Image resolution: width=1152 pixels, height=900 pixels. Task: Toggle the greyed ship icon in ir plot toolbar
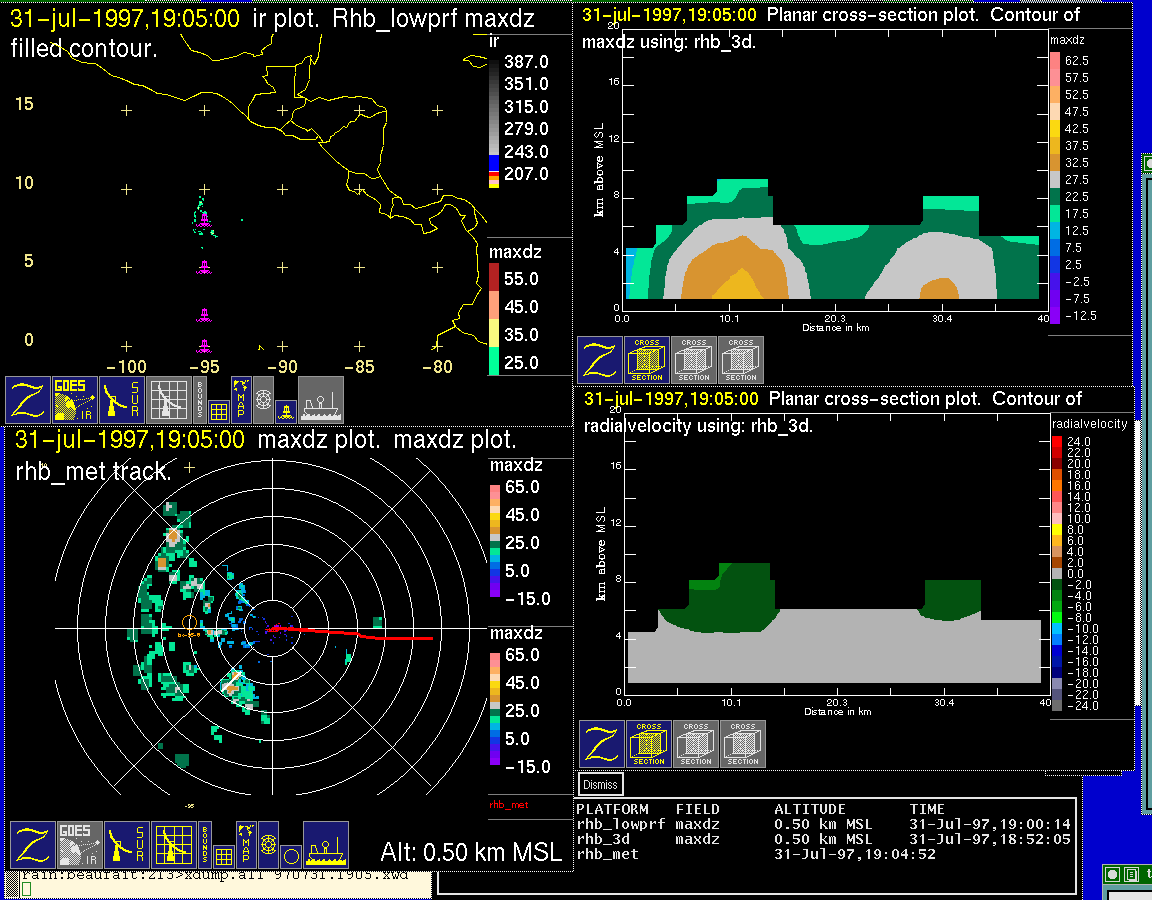[x=321, y=400]
